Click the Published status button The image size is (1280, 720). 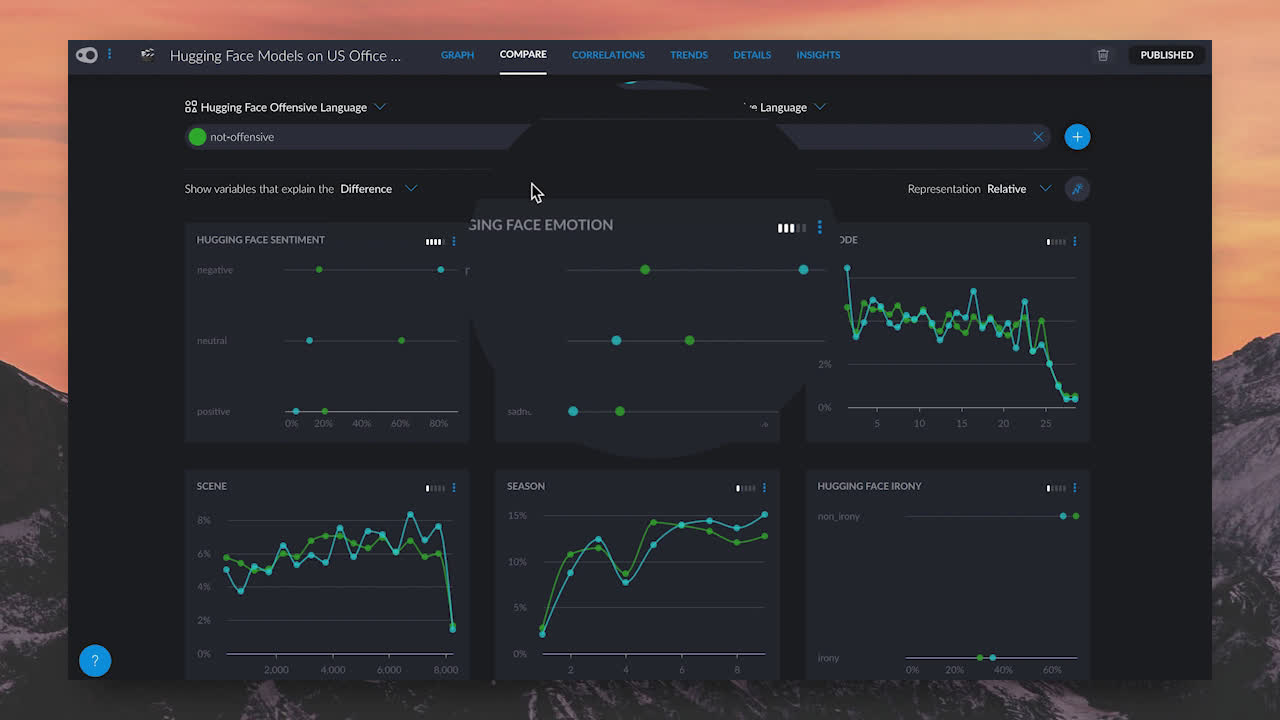point(1166,55)
